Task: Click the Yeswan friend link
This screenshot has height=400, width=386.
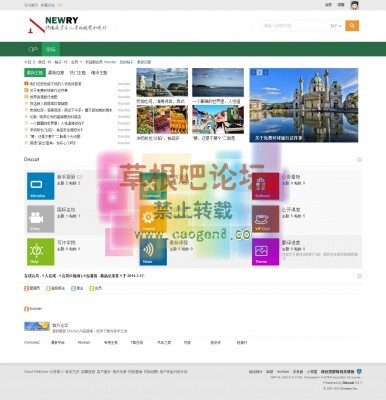Action: [84, 342]
